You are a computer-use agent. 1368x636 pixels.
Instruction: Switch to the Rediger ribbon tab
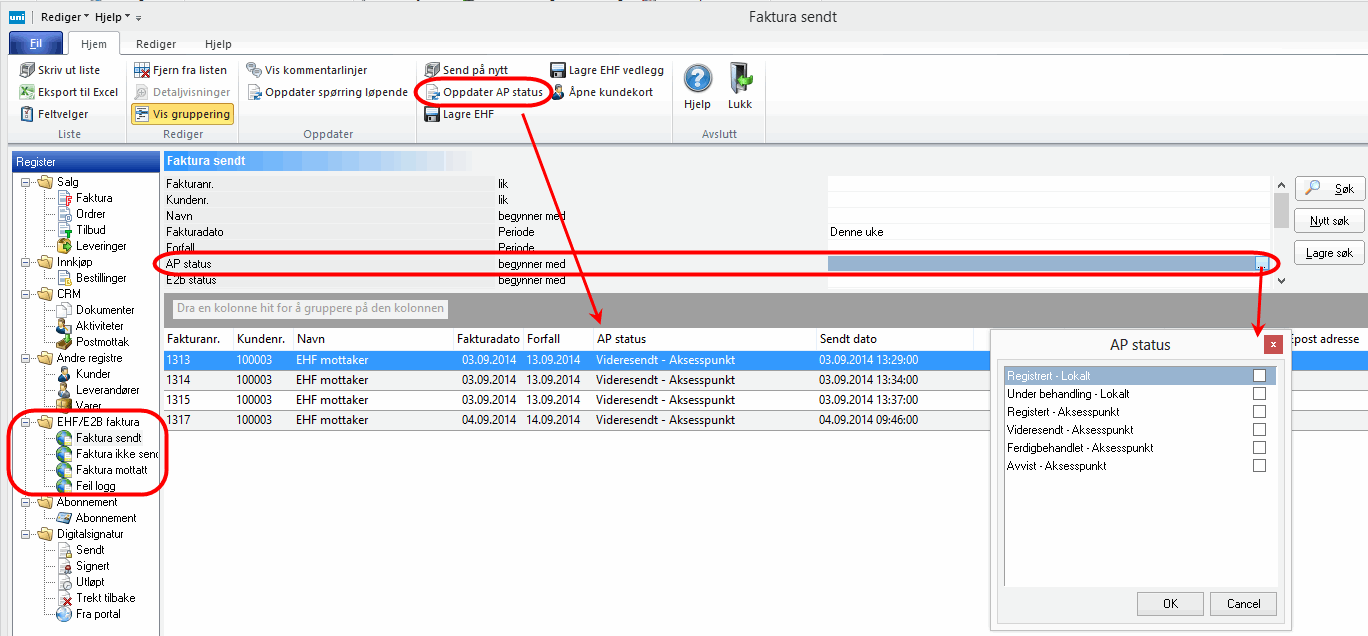[x=156, y=44]
